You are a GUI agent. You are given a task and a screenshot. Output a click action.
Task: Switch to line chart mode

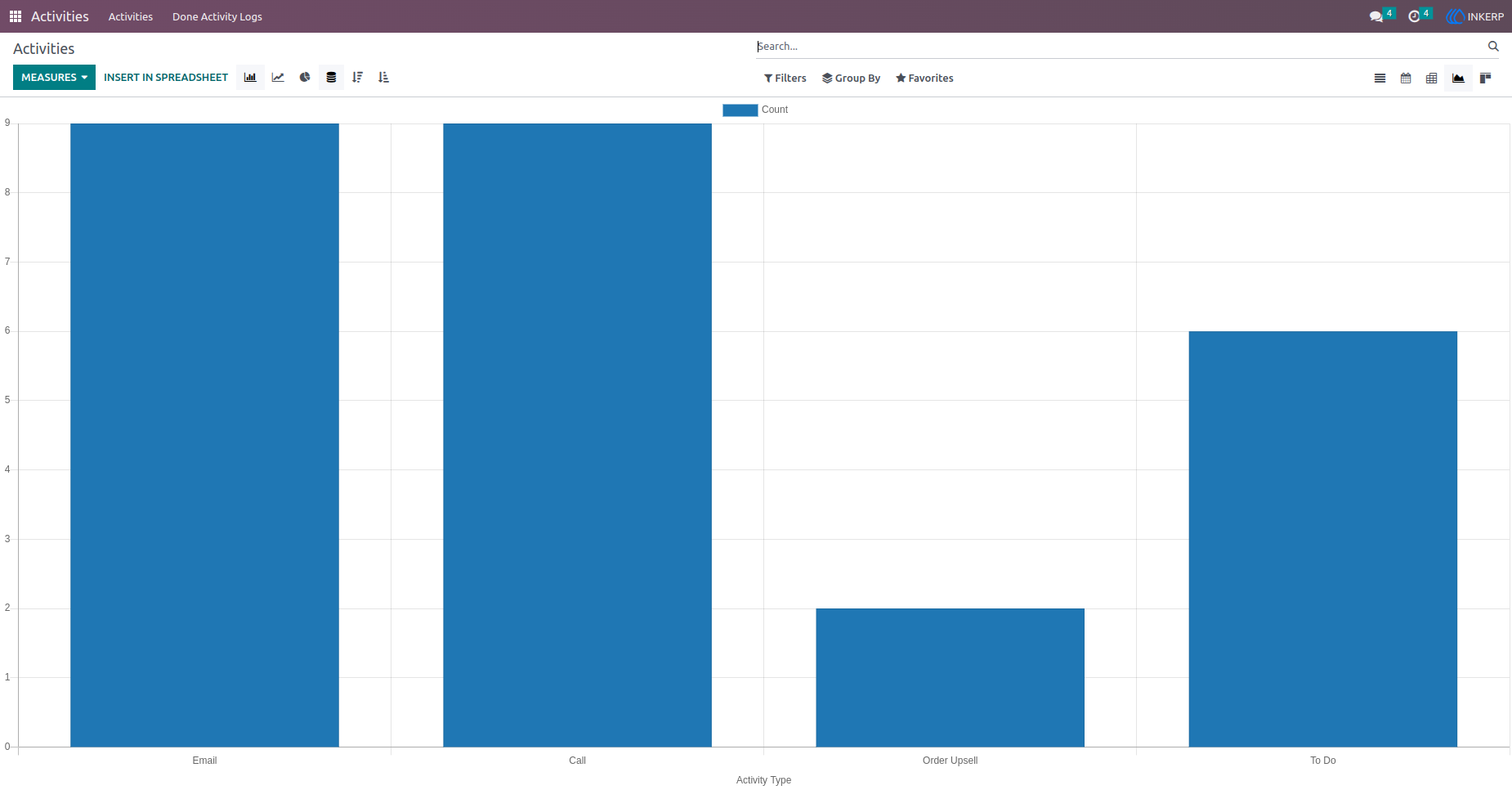tap(278, 78)
